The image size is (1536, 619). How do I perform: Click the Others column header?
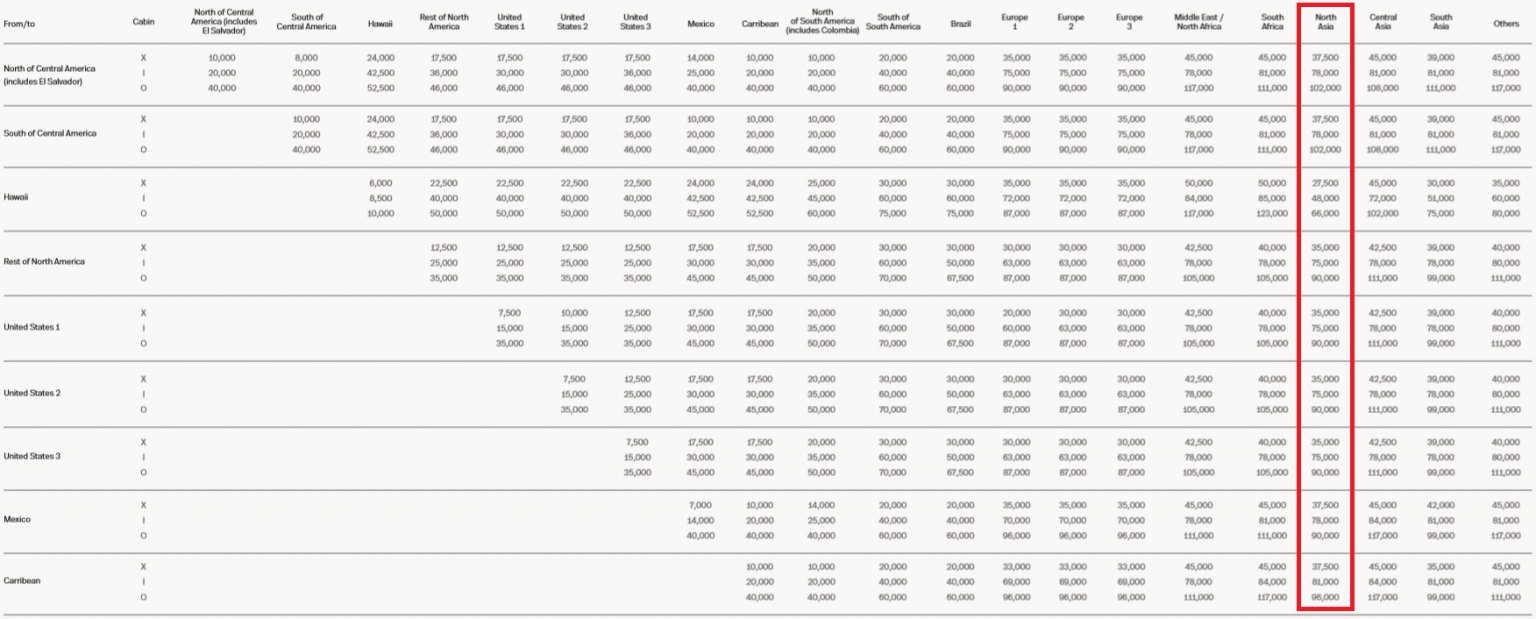[1505, 21]
